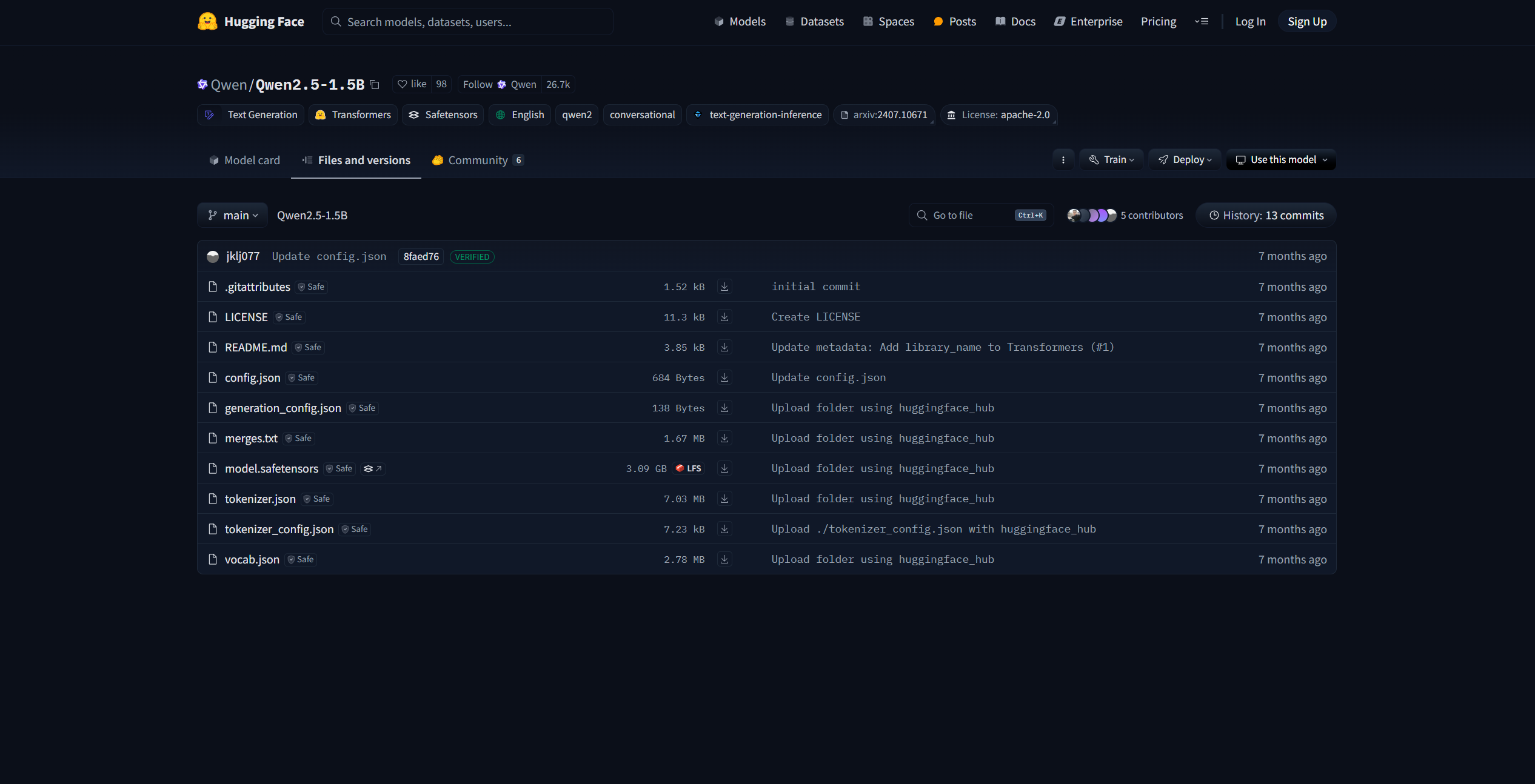Open the Community tab
Screen dimensions: 1535x784
(478, 161)
